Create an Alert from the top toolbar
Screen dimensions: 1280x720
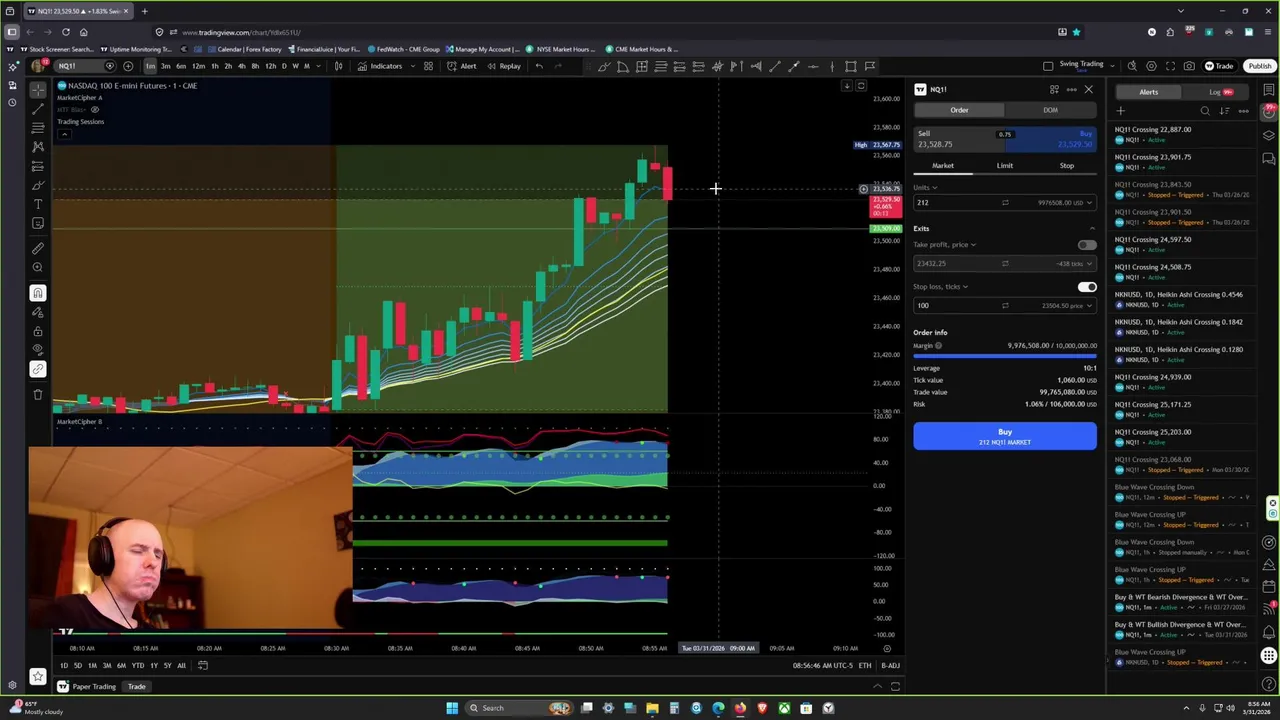click(x=462, y=66)
